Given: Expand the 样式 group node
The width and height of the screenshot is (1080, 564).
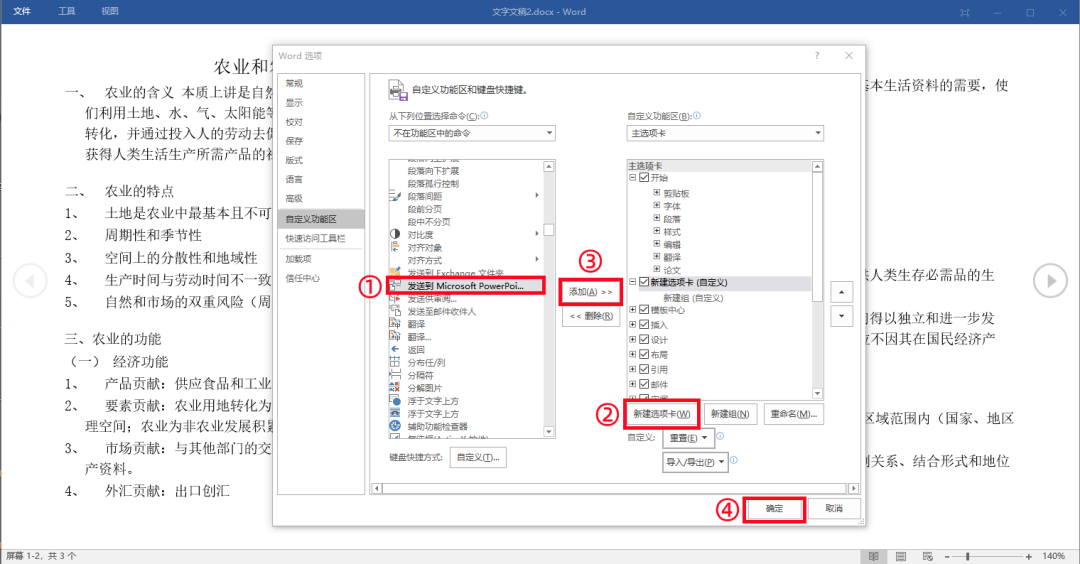Looking at the screenshot, I should tap(656, 231).
